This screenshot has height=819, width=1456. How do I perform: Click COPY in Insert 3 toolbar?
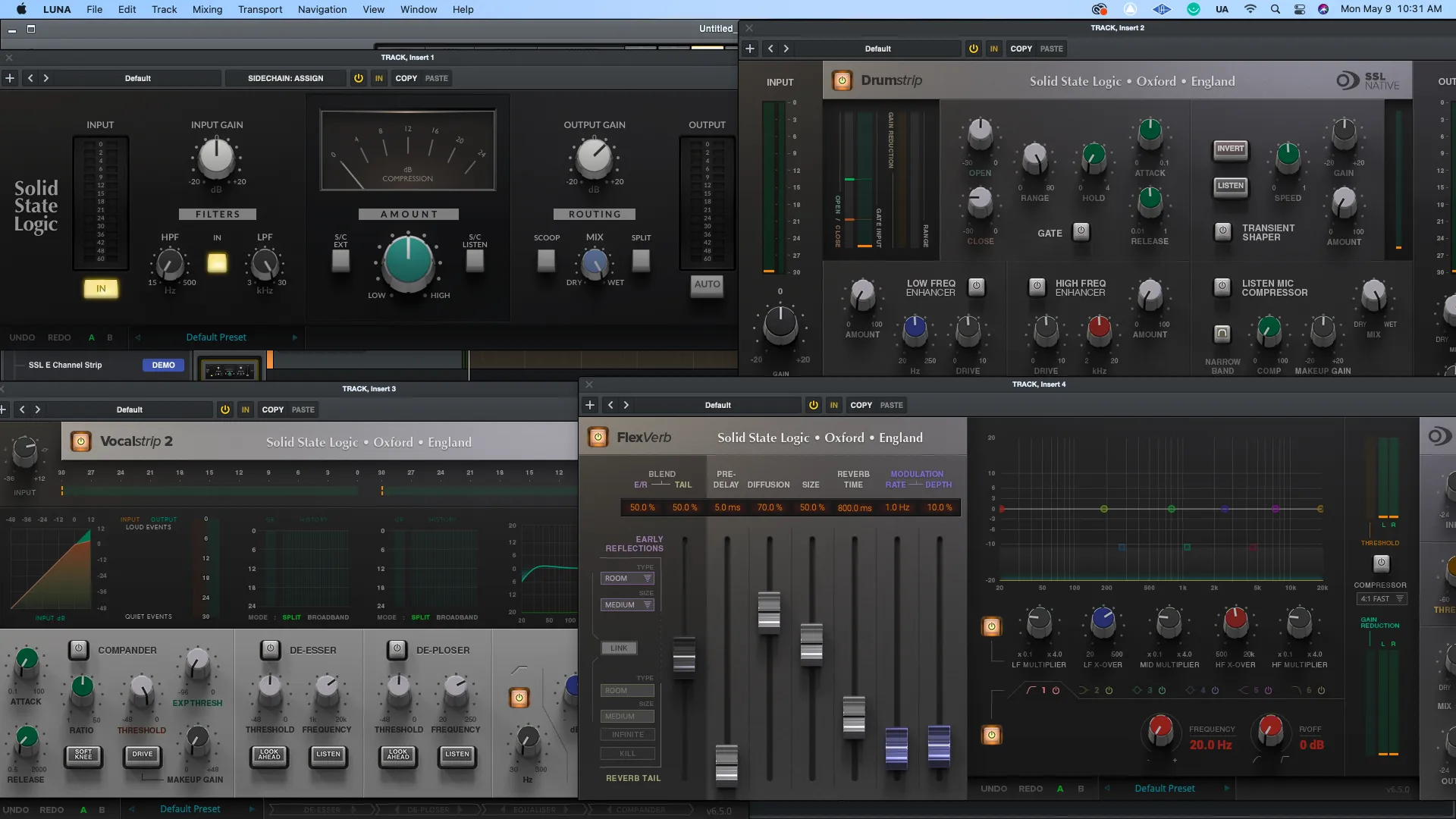(272, 409)
